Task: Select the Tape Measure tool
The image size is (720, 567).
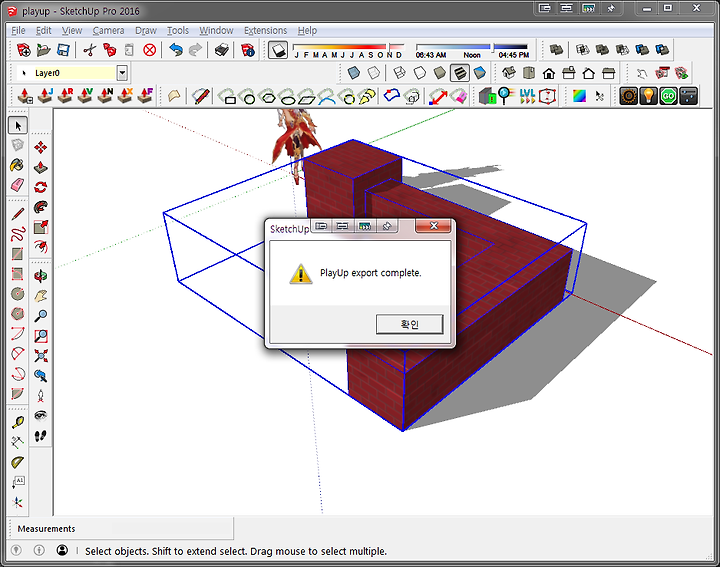Action: point(18,422)
